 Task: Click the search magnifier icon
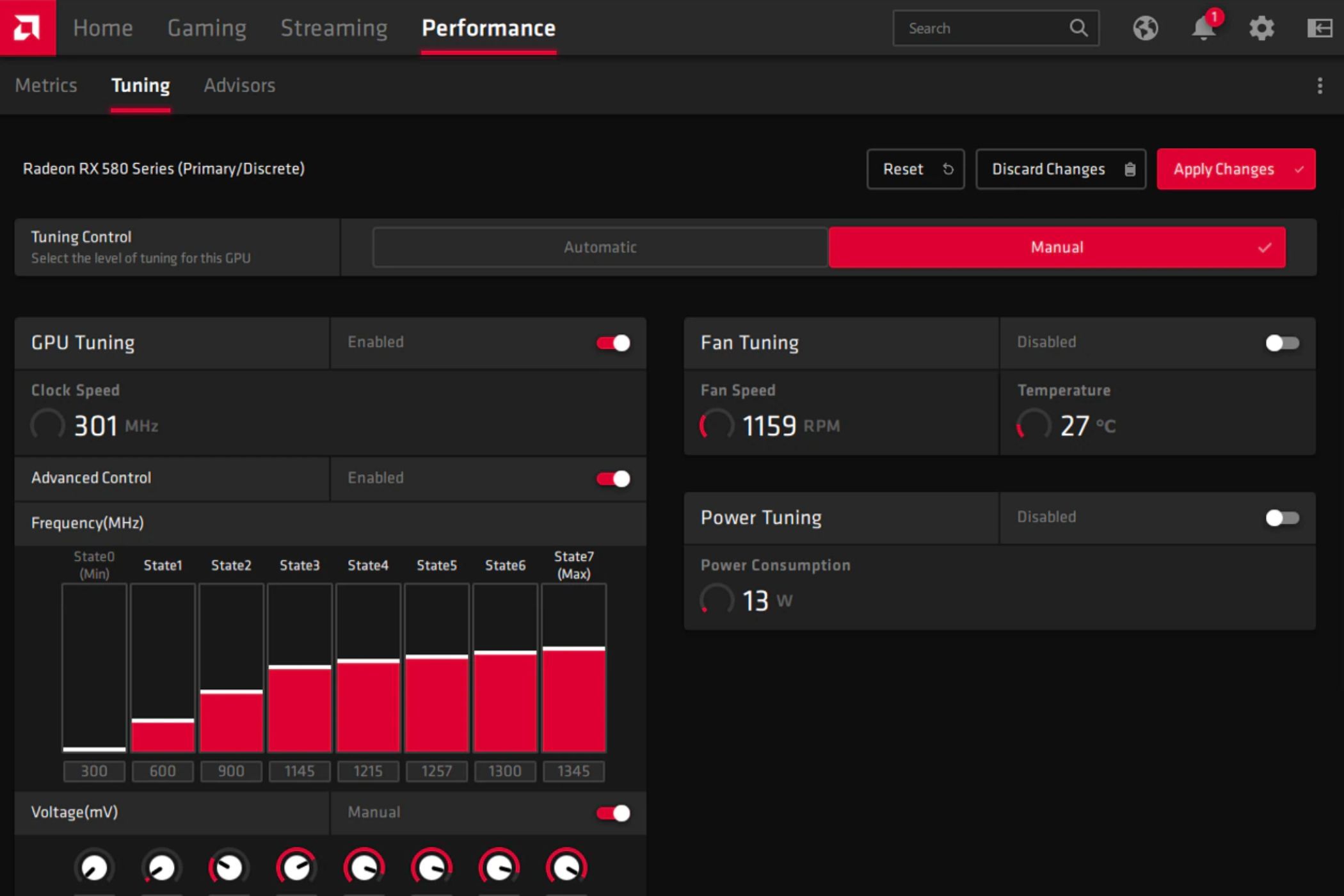(1078, 28)
